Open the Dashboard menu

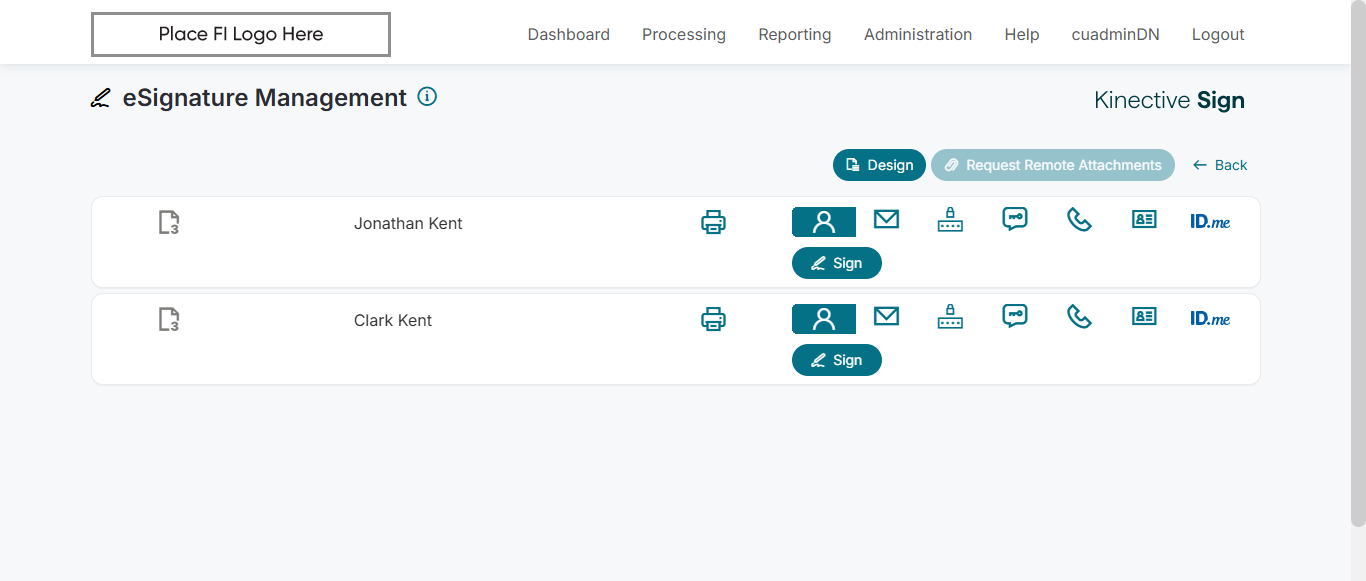[x=569, y=34]
